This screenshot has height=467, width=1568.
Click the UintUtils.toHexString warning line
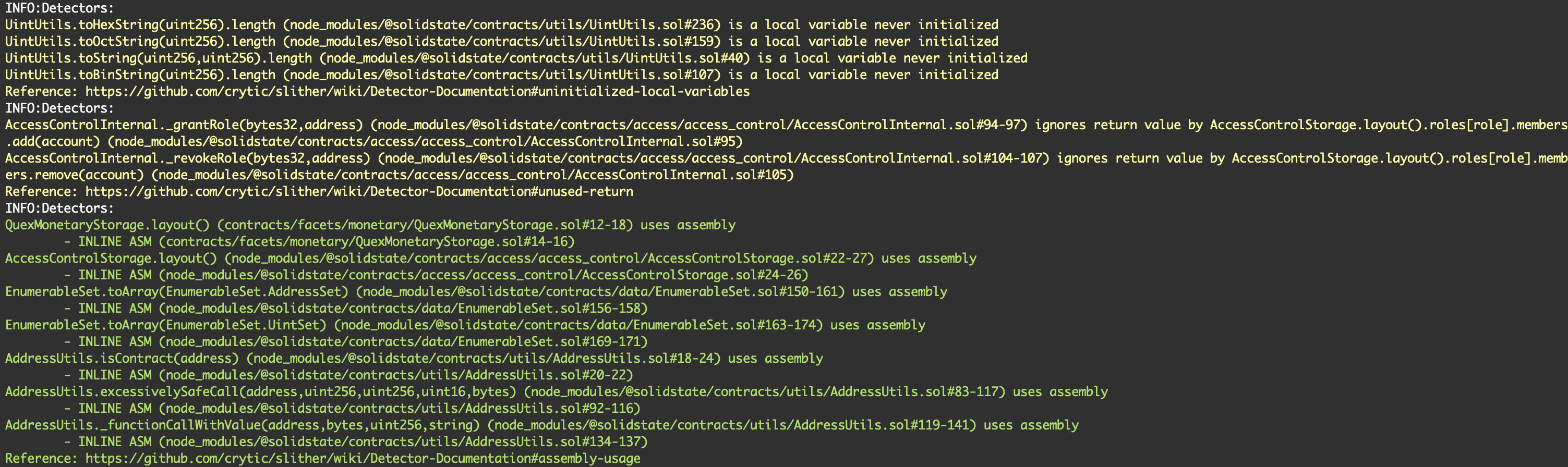coord(502,25)
